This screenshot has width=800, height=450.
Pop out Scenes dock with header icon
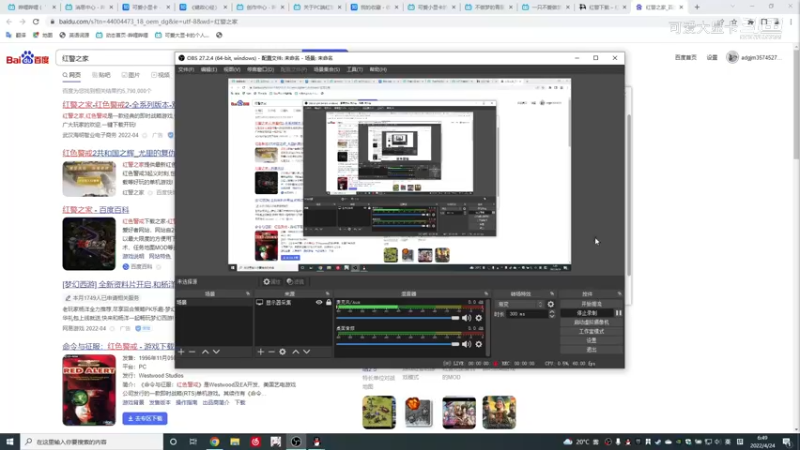[x=248, y=294]
